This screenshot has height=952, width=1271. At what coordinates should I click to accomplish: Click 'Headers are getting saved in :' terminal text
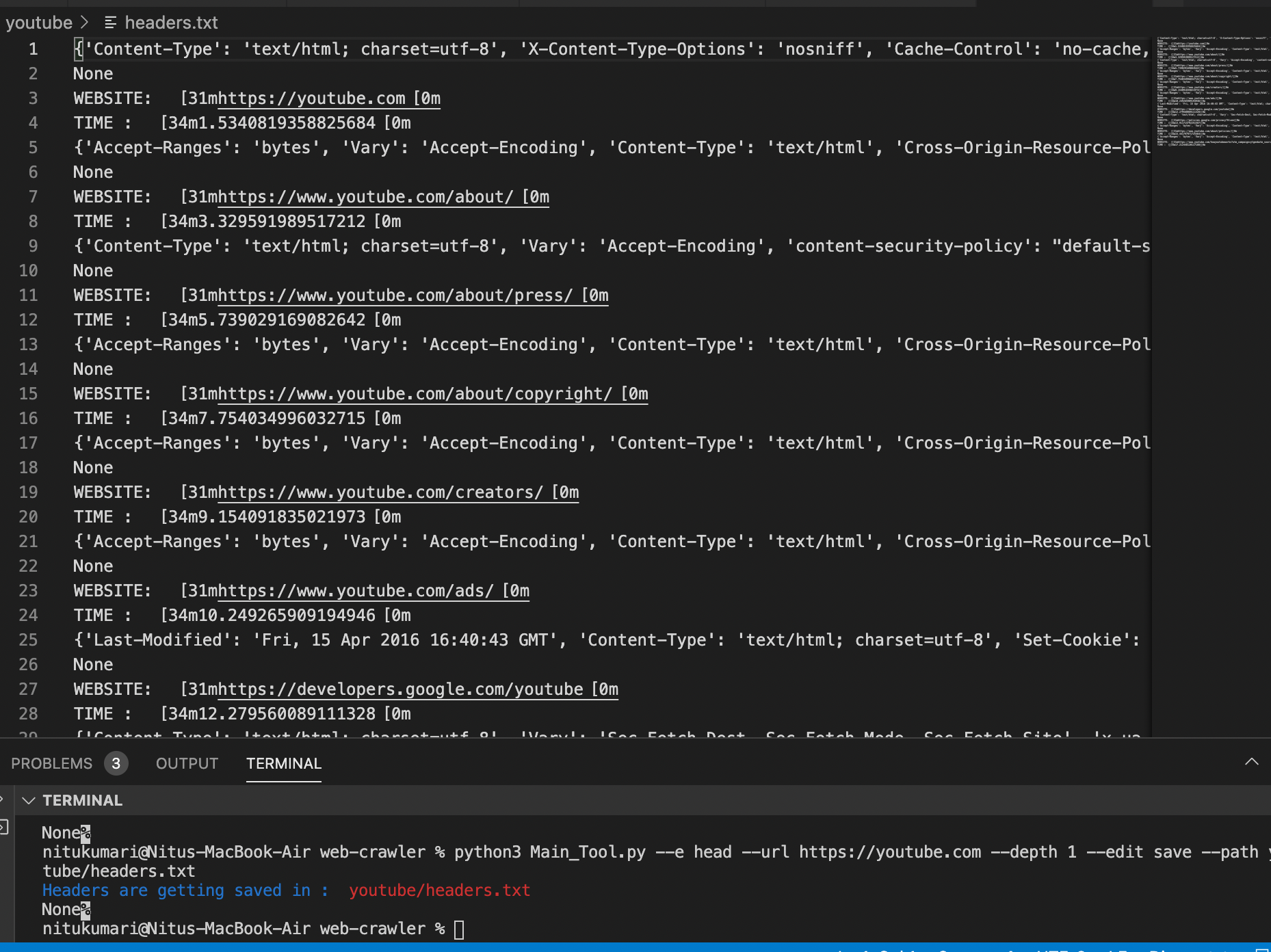click(x=185, y=890)
